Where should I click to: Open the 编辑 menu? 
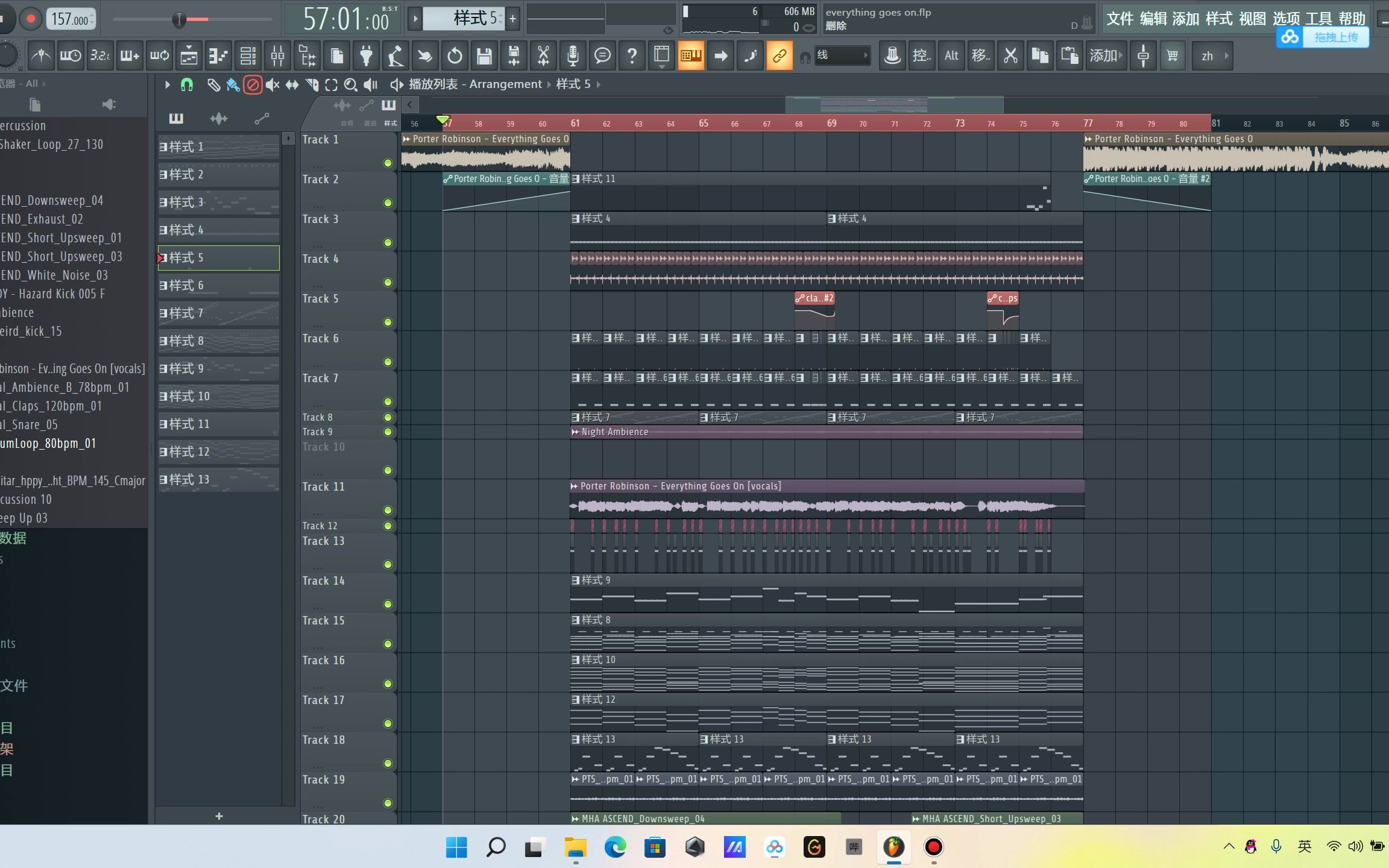[x=1153, y=19]
